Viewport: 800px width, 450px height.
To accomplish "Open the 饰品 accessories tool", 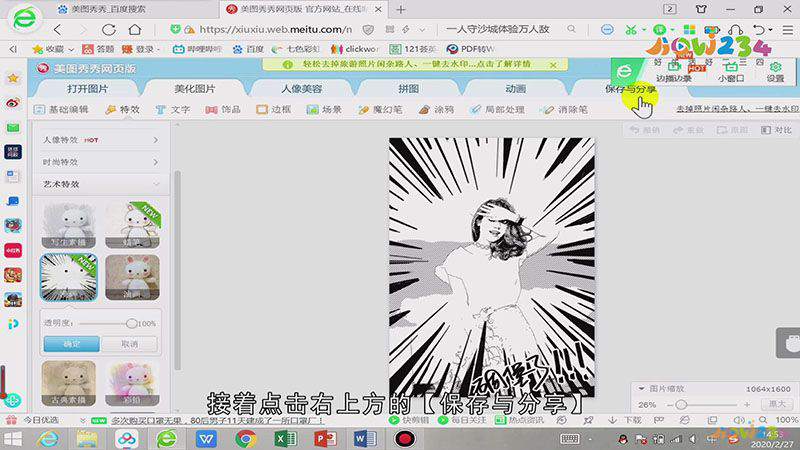I will [223, 110].
